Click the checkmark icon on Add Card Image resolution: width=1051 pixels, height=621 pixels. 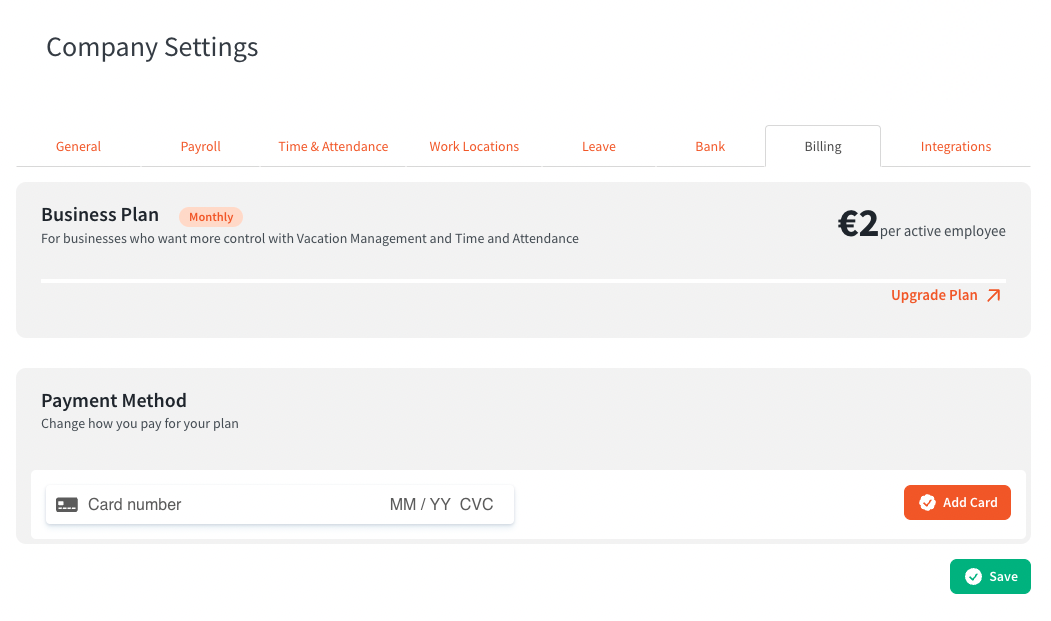pos(928,502)
